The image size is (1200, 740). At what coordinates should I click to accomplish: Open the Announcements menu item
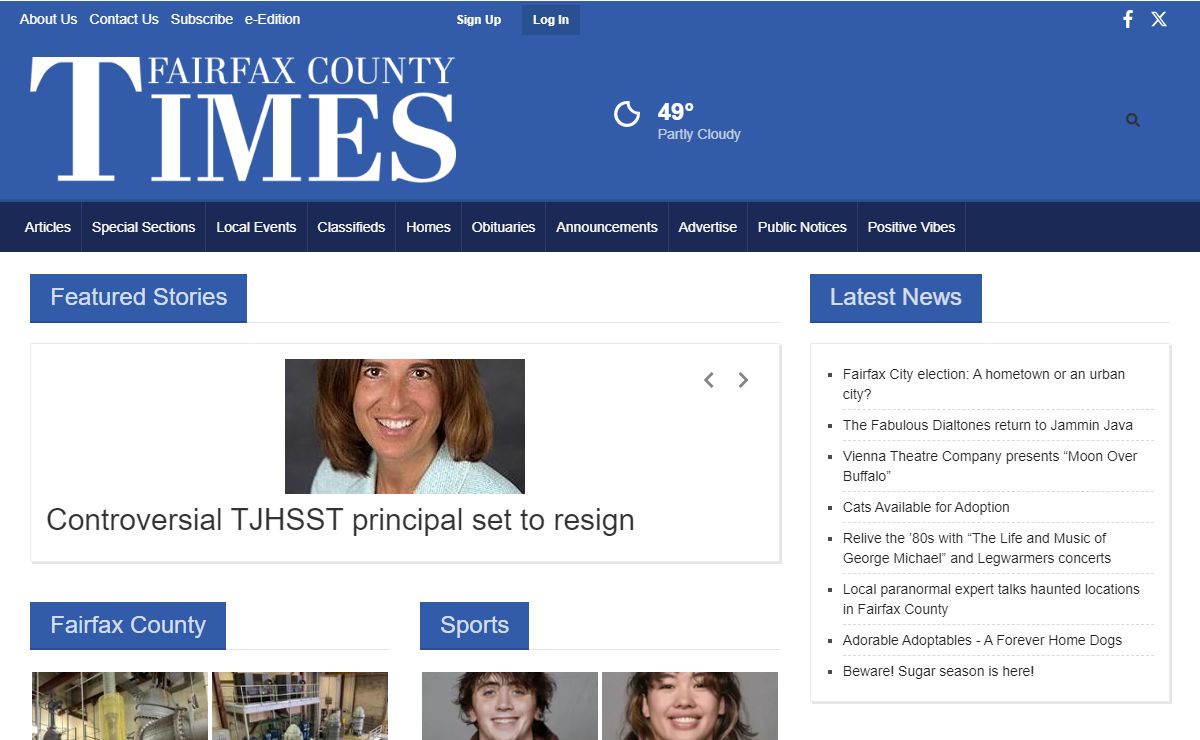(x=607, y=227)
